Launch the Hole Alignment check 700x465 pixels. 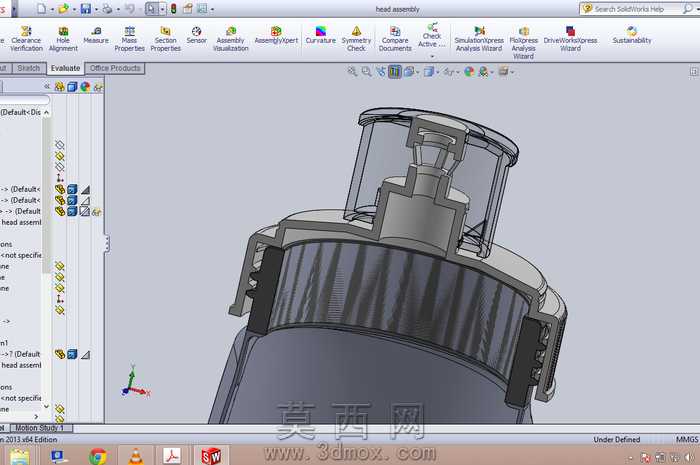pos(63,38)
